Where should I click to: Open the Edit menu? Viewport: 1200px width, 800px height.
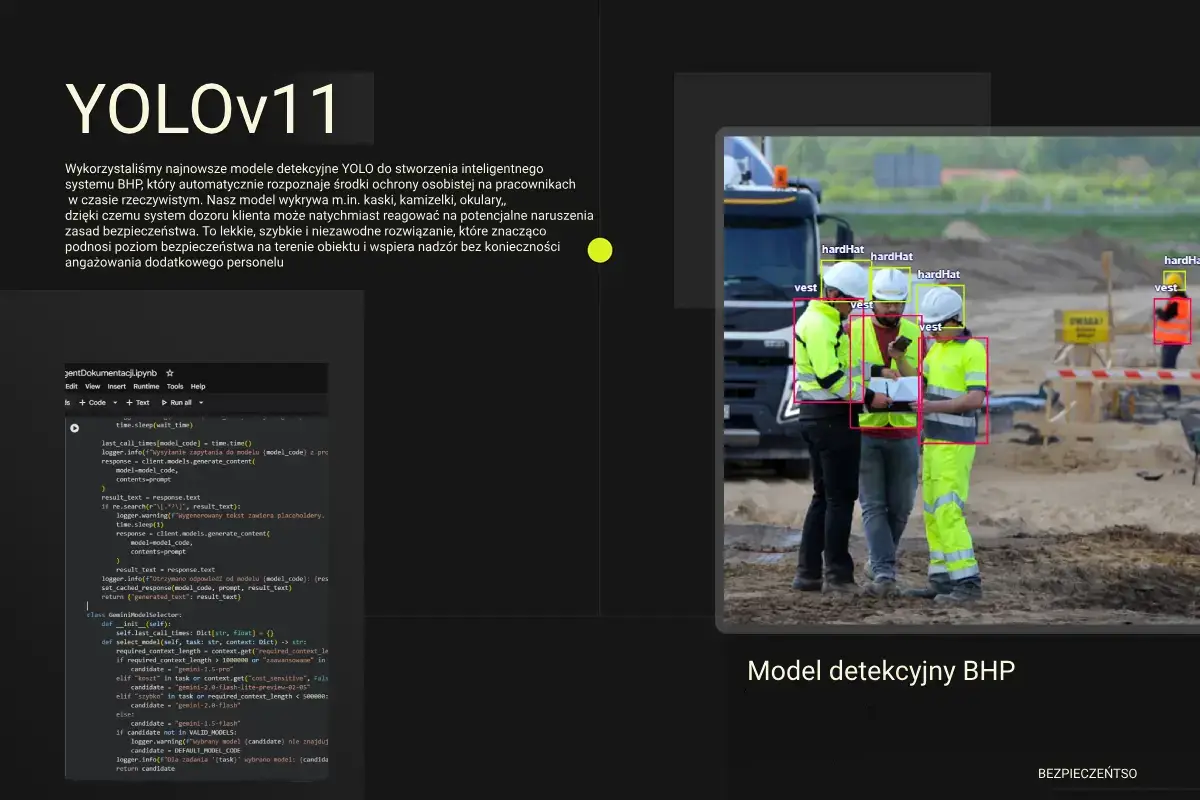[x=71, y=386]
